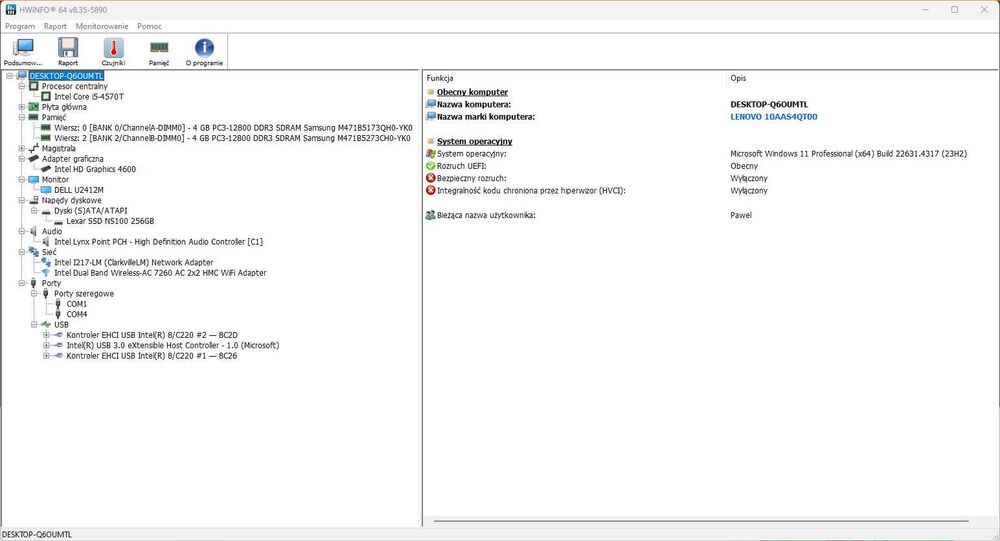Click the Sieć network icon in tree
The height and width of the screenshot is (541, 1000).
coord(34,252)
